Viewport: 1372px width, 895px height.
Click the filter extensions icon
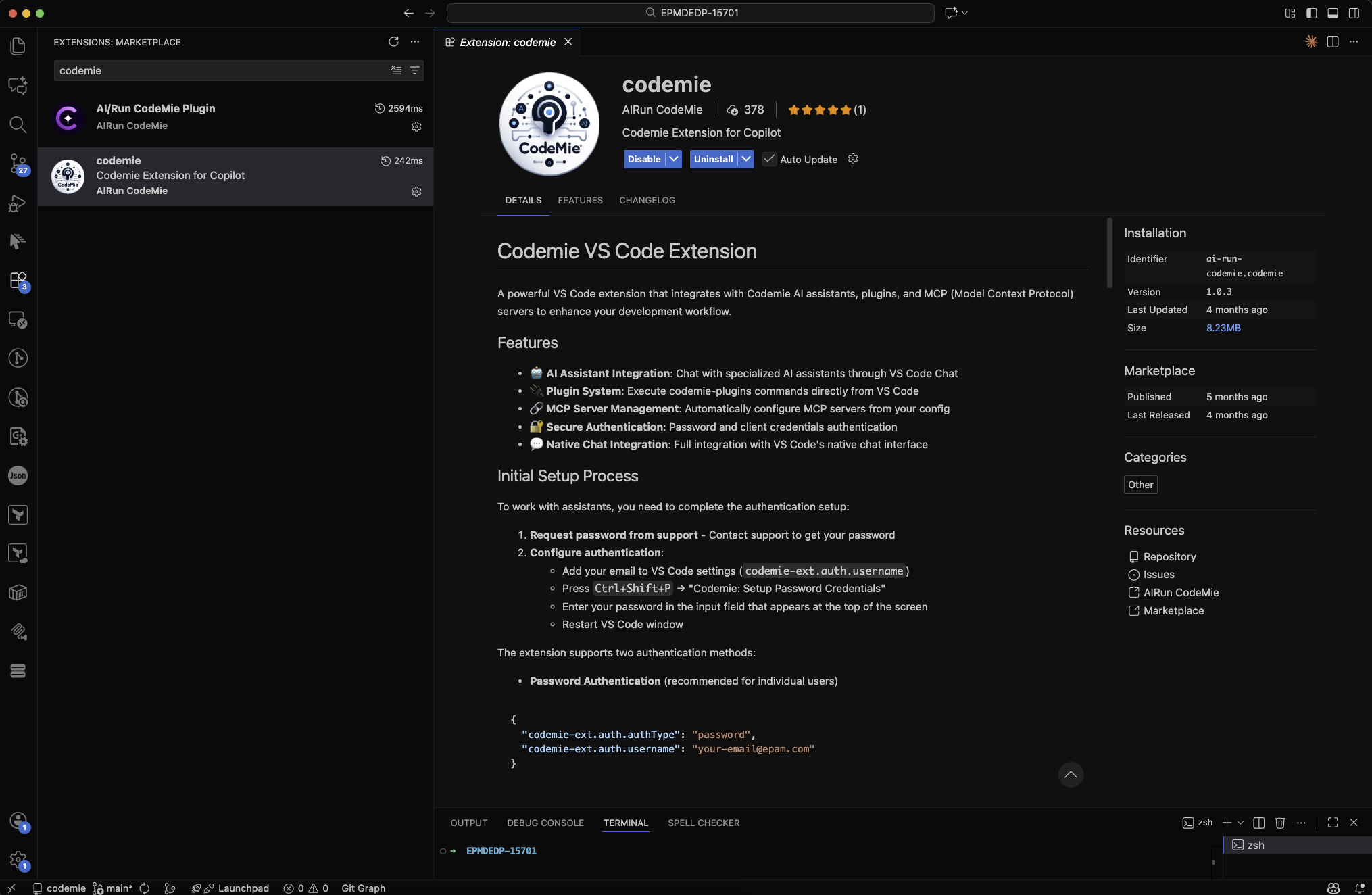[415, 70]
